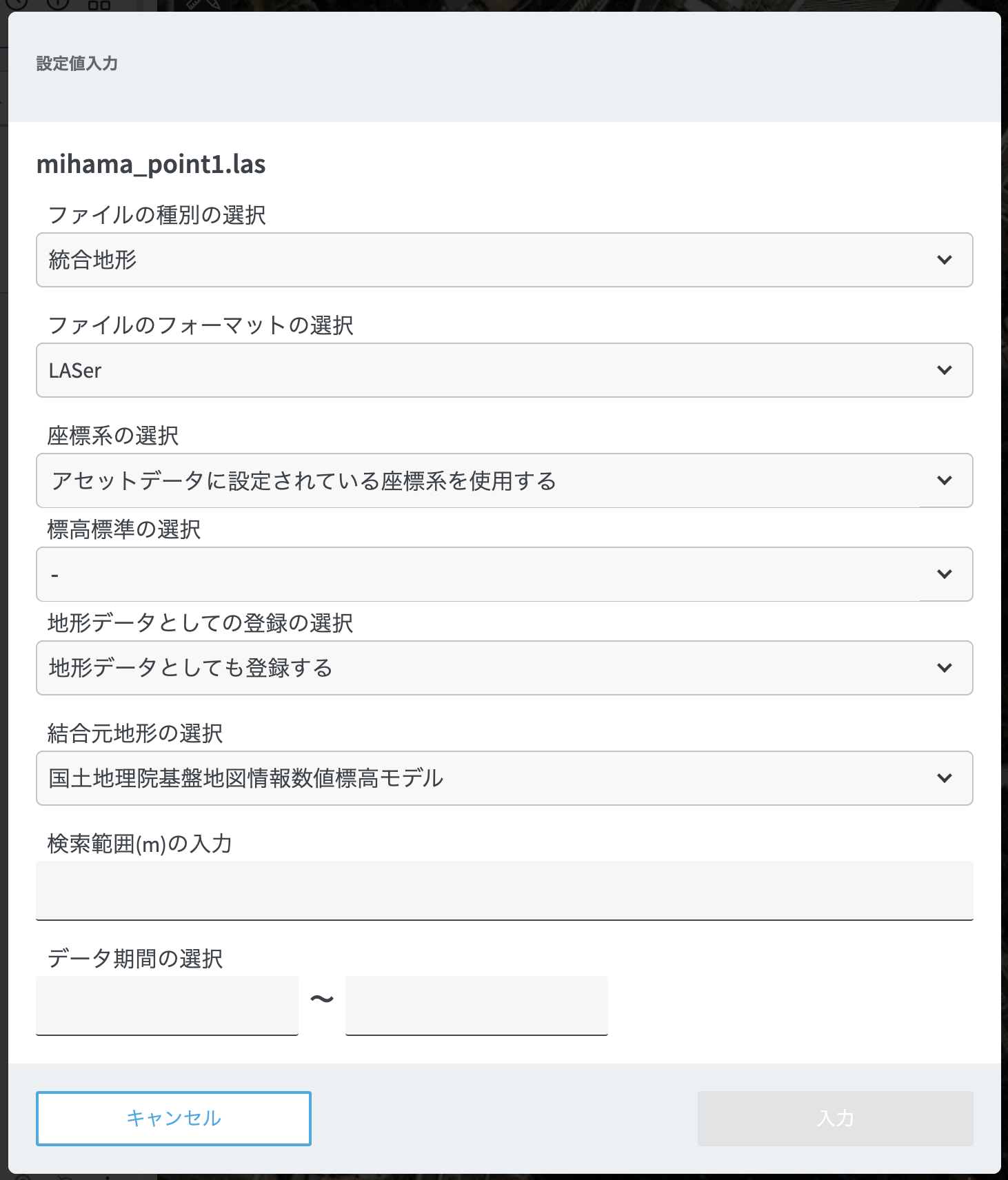Click the data period start date field
Screen dimensions: 1008x1180
click(167, 1005)
